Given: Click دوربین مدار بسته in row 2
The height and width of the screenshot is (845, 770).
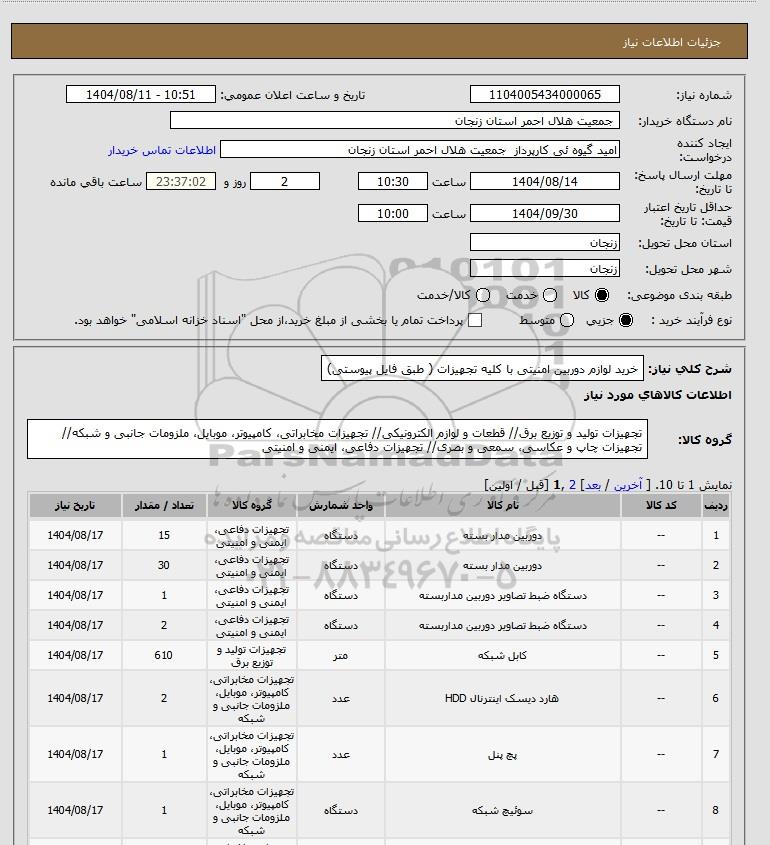Looking at the screenshot, I should click(503, 566).
